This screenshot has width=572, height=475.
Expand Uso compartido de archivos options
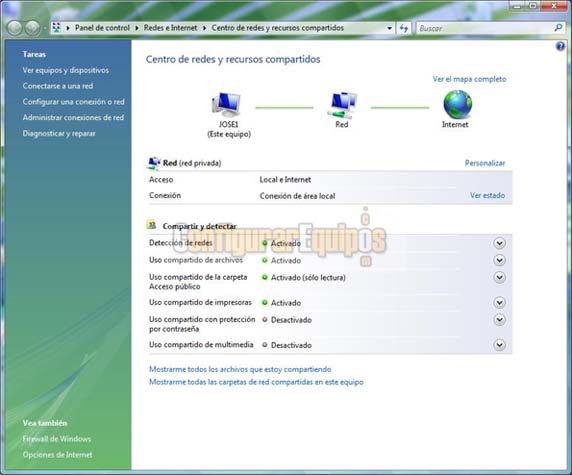click(x=499, y=260)
